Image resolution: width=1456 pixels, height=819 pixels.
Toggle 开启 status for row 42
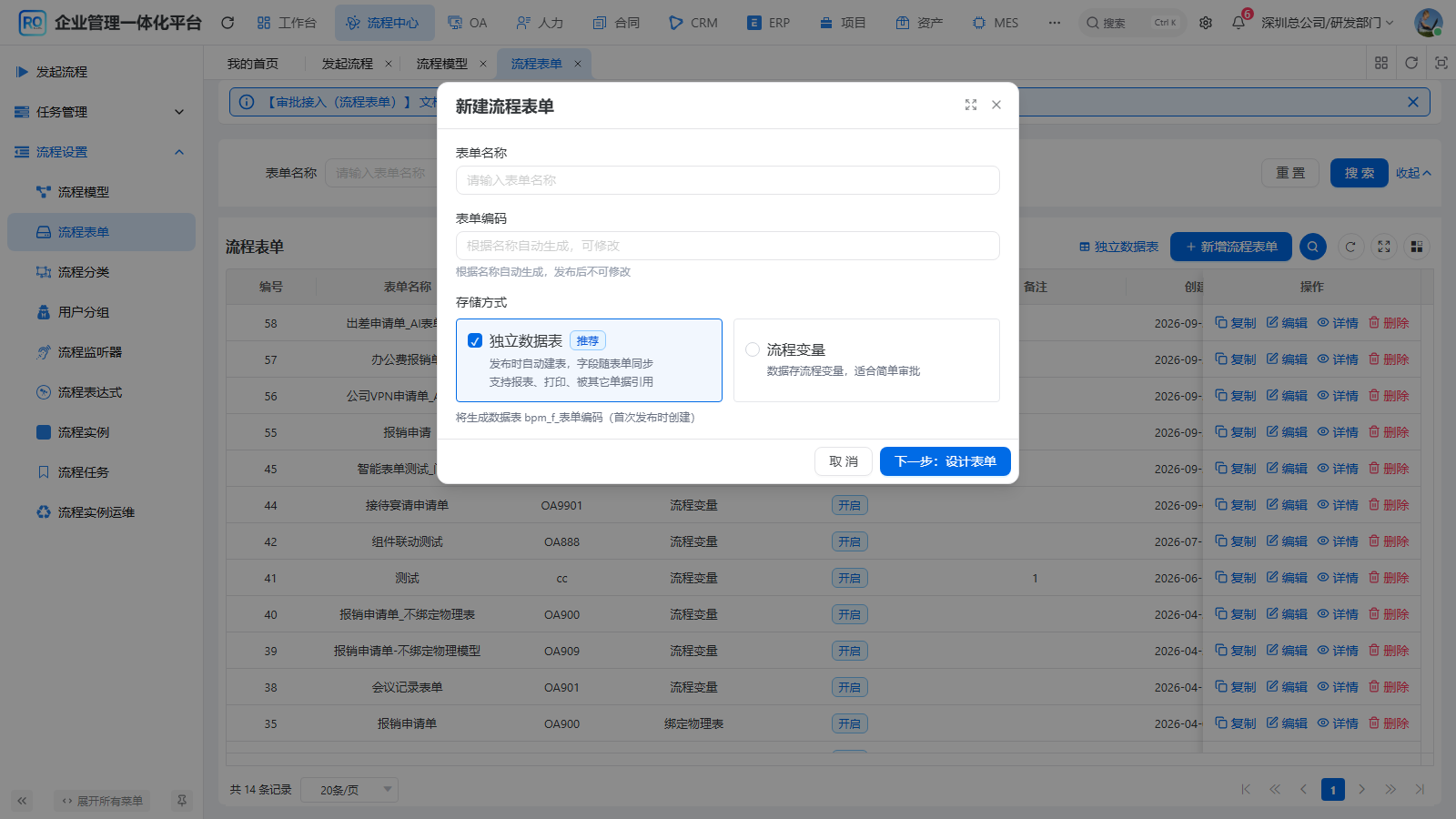pos(849,541)
